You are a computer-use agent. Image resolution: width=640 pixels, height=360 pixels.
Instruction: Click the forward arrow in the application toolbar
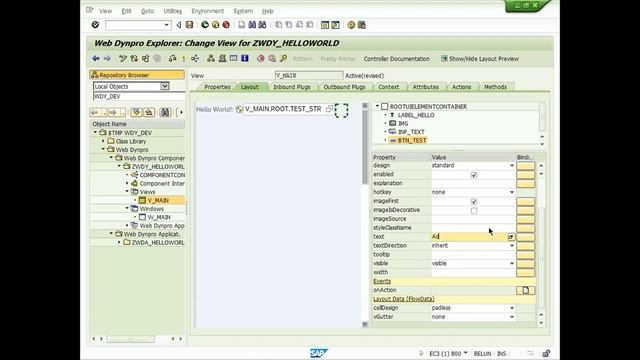coord(107,59)
